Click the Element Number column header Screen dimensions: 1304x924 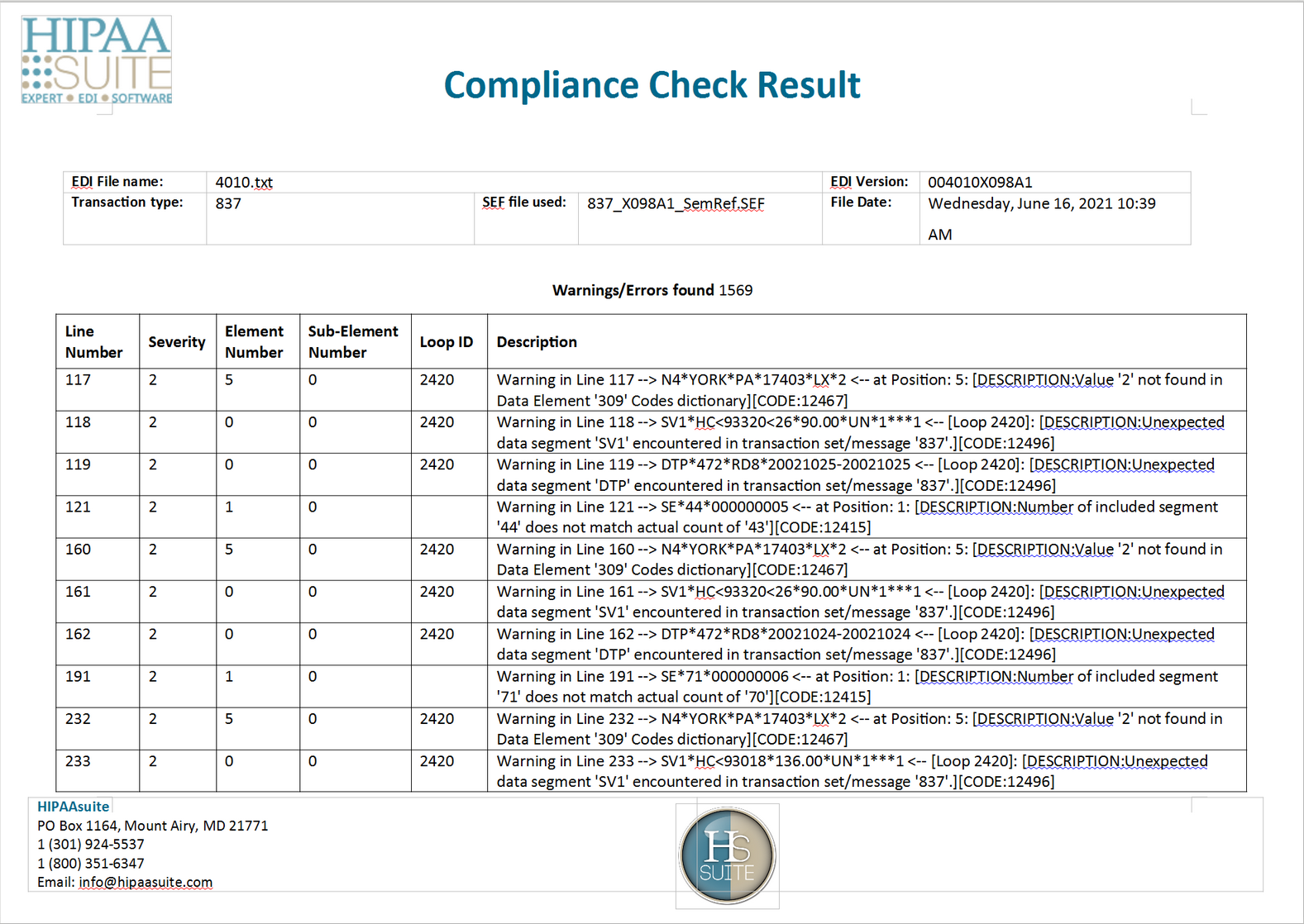(x=254, y=341)
